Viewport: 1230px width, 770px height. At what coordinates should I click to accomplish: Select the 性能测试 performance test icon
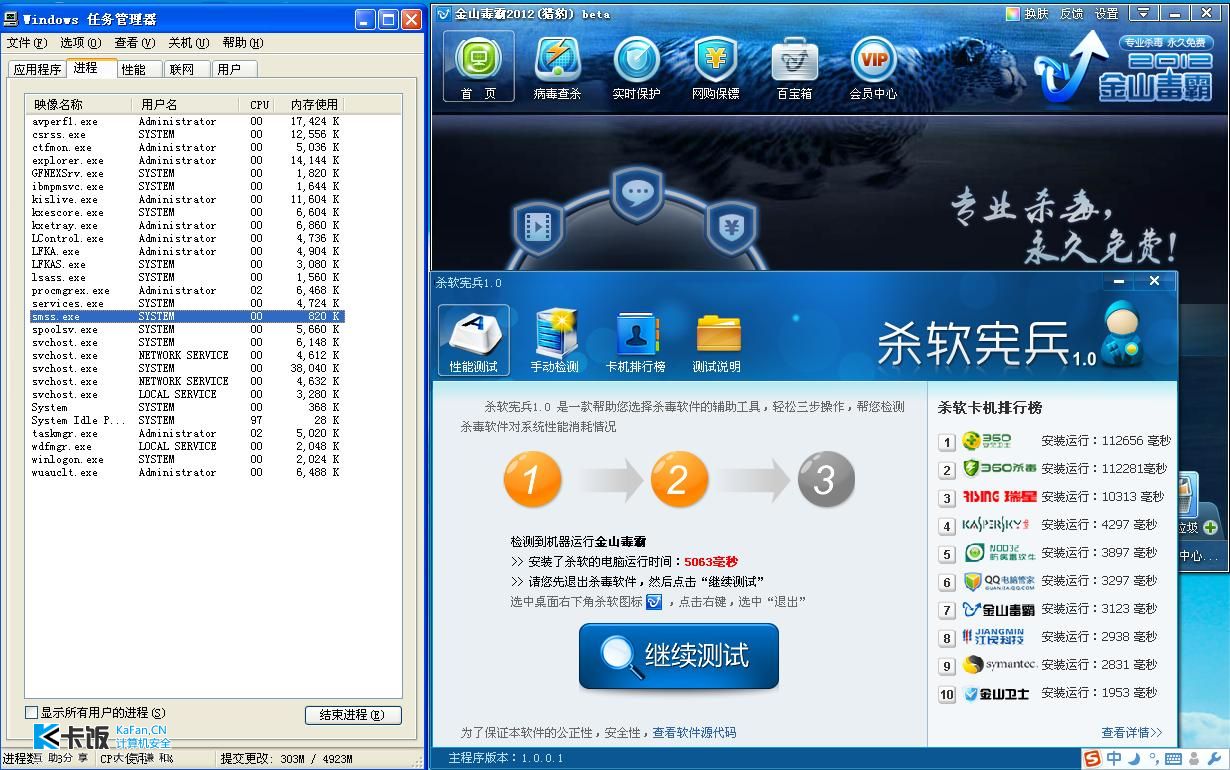coord(473,341)
